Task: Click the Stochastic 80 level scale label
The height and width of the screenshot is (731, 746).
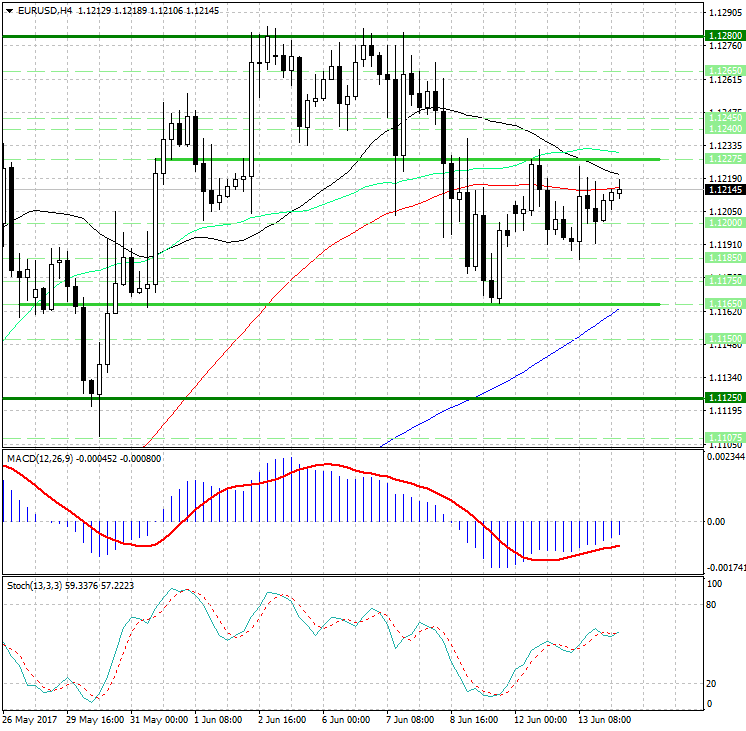Action: click(711, 605)
